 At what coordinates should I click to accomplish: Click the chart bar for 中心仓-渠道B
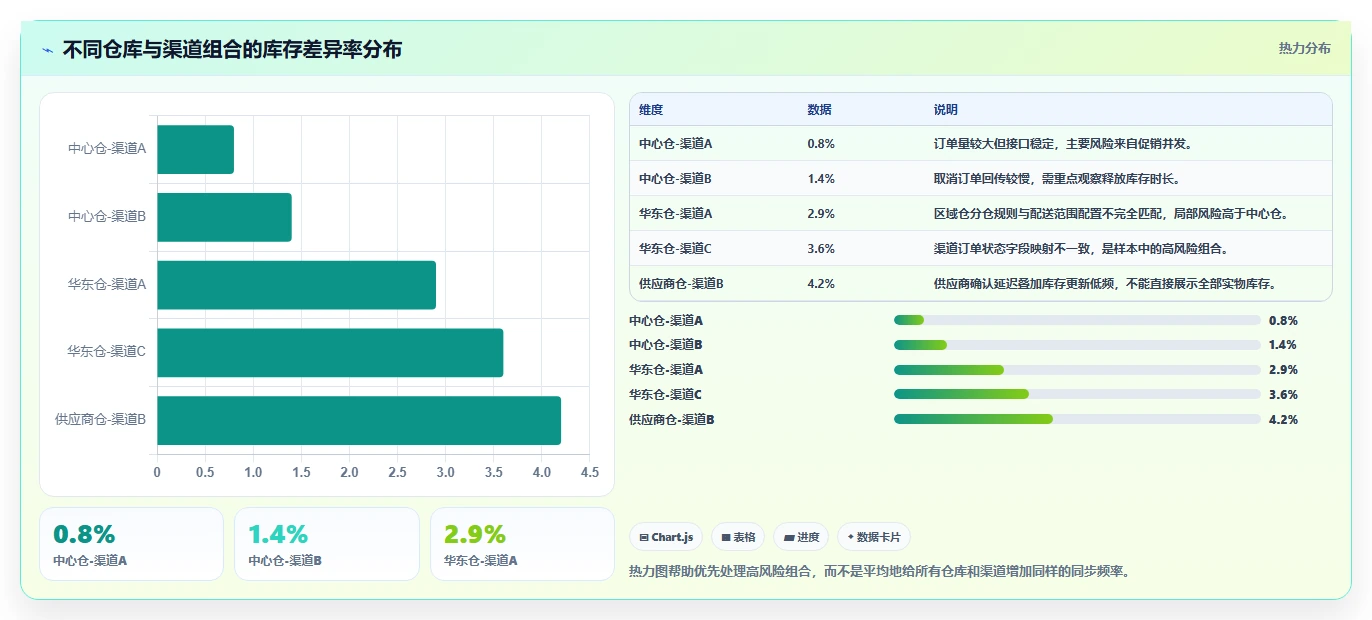click(x=224, y=217)
